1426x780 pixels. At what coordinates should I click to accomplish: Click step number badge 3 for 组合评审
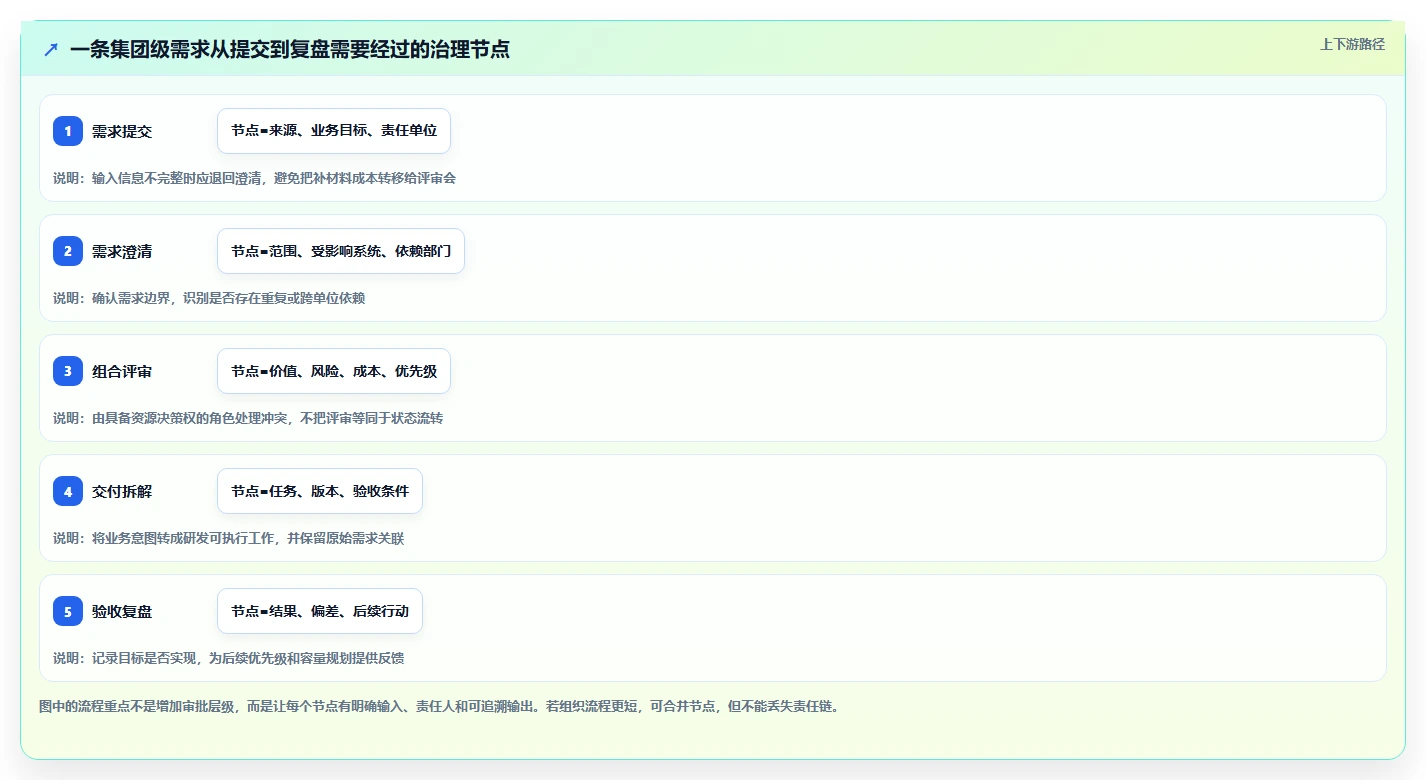click(x=68, y=371)
